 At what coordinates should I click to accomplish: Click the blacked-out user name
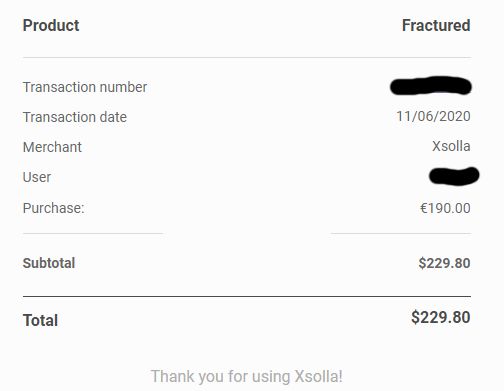tap(454, 176)
